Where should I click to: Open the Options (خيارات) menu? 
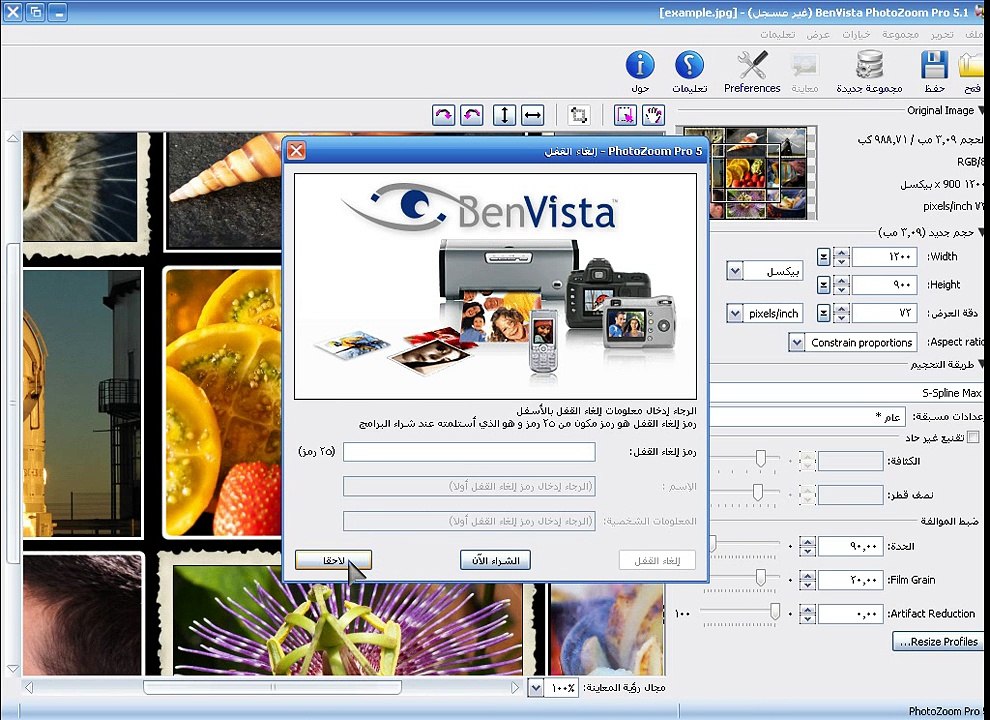coord(856,34)
